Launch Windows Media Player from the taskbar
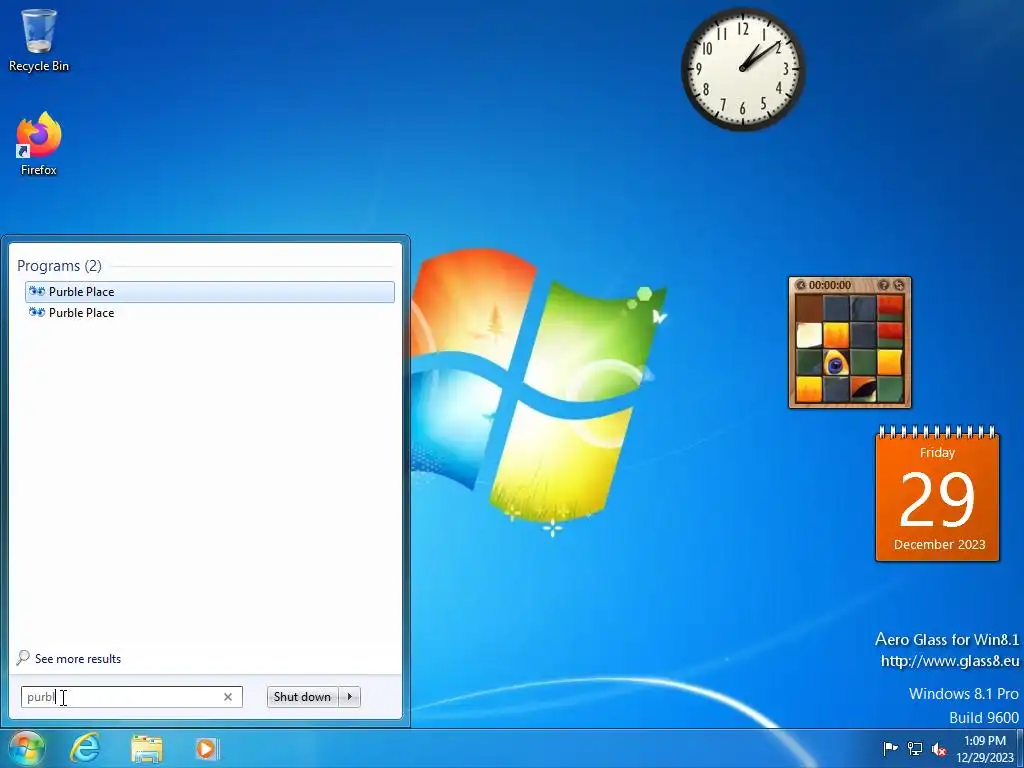The image size is (1024, 768). click(206, 748)
